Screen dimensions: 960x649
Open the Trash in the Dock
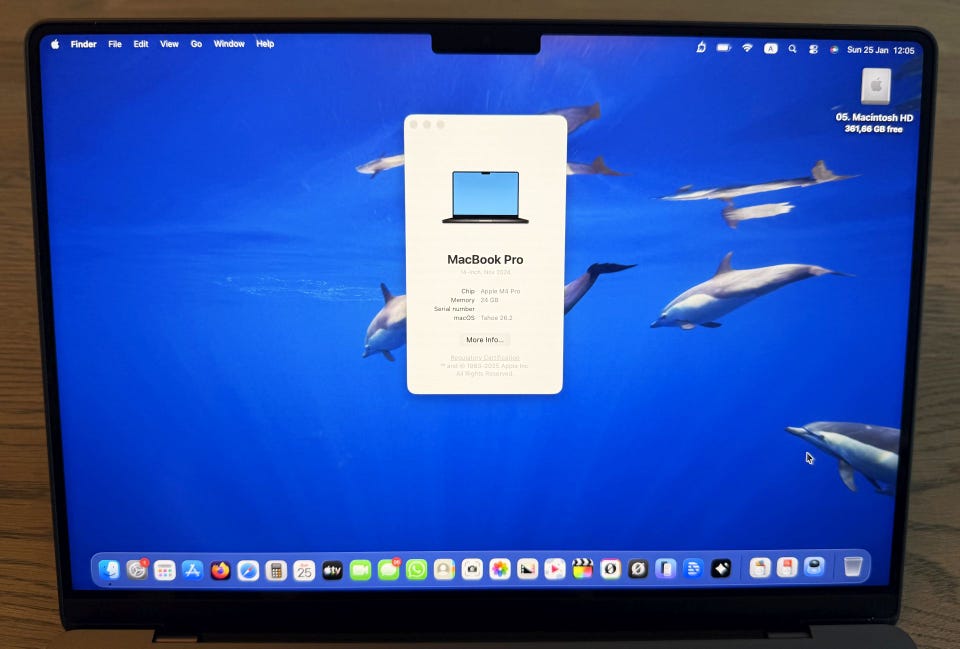[853, 566]
